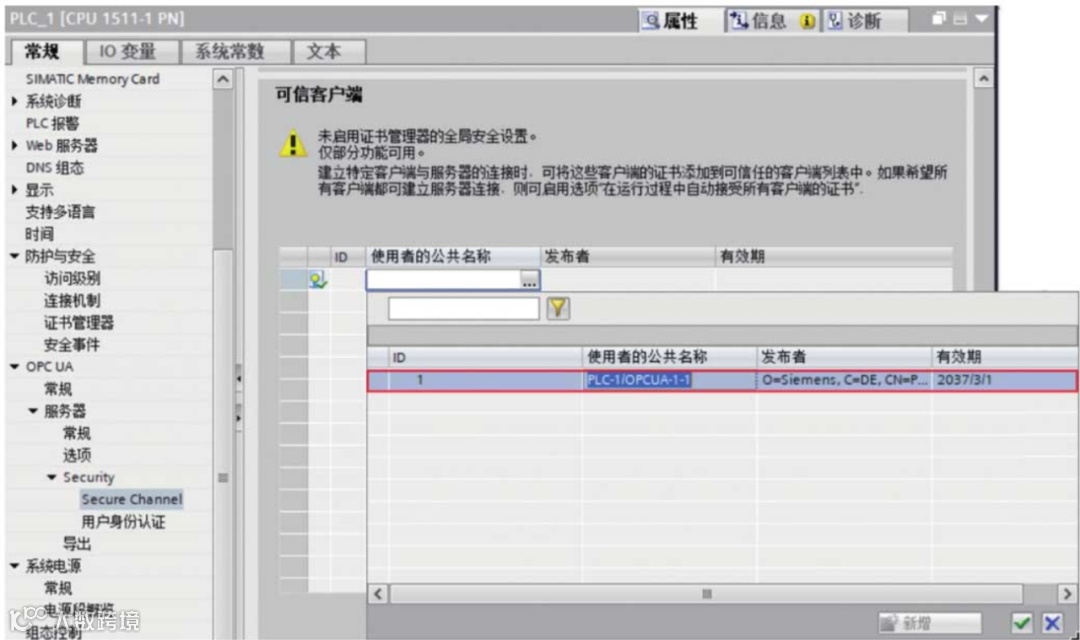Open 安全事件 tree item
This screenshot has width=1080, height=640.
(72, 344)
